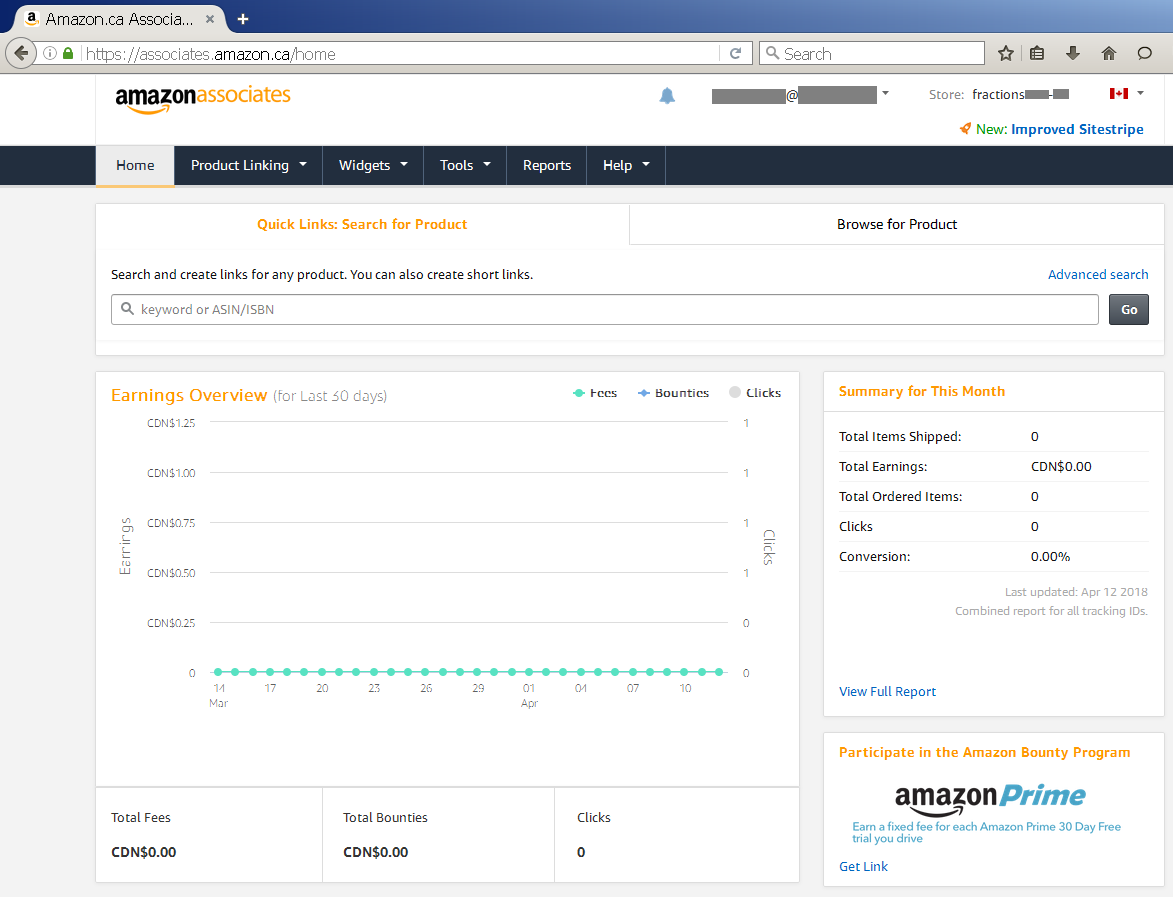Click the Participate in the Amazon Bounty Program heading
Image resolution: width=1173 pixels, height=897 pixels.
click(984, 753)
